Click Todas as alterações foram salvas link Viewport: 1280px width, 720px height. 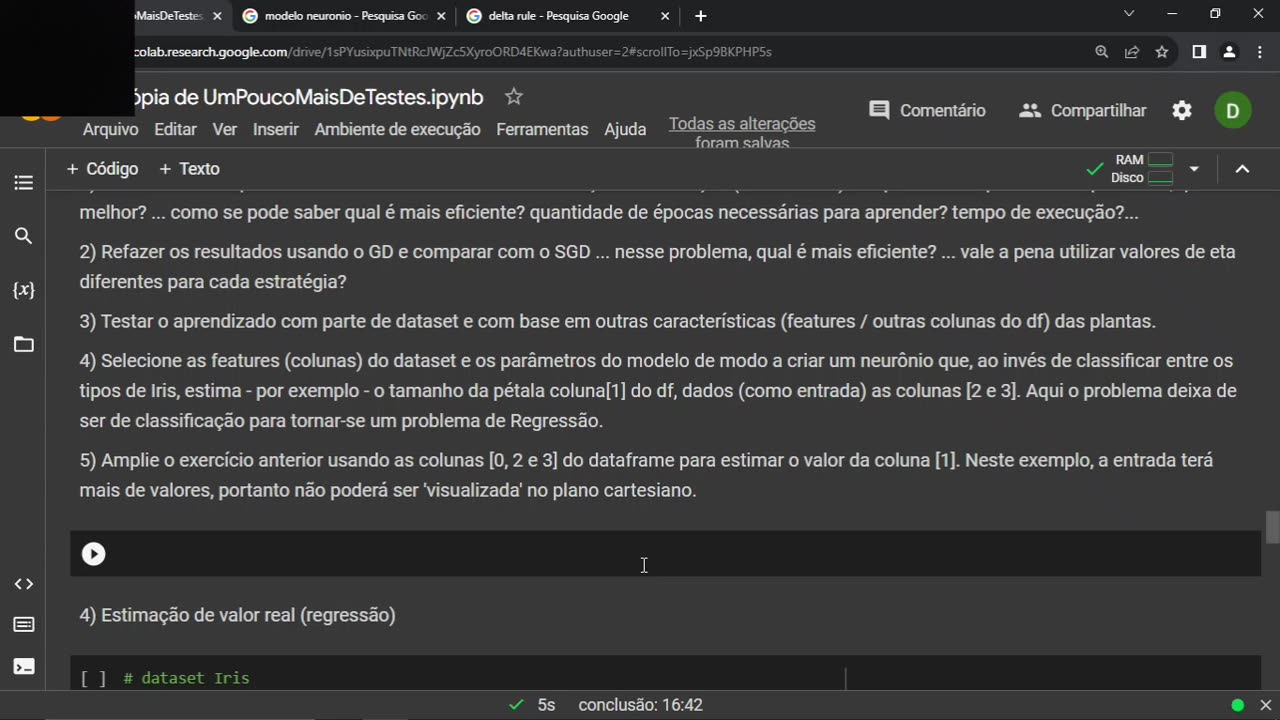[742, 133]
